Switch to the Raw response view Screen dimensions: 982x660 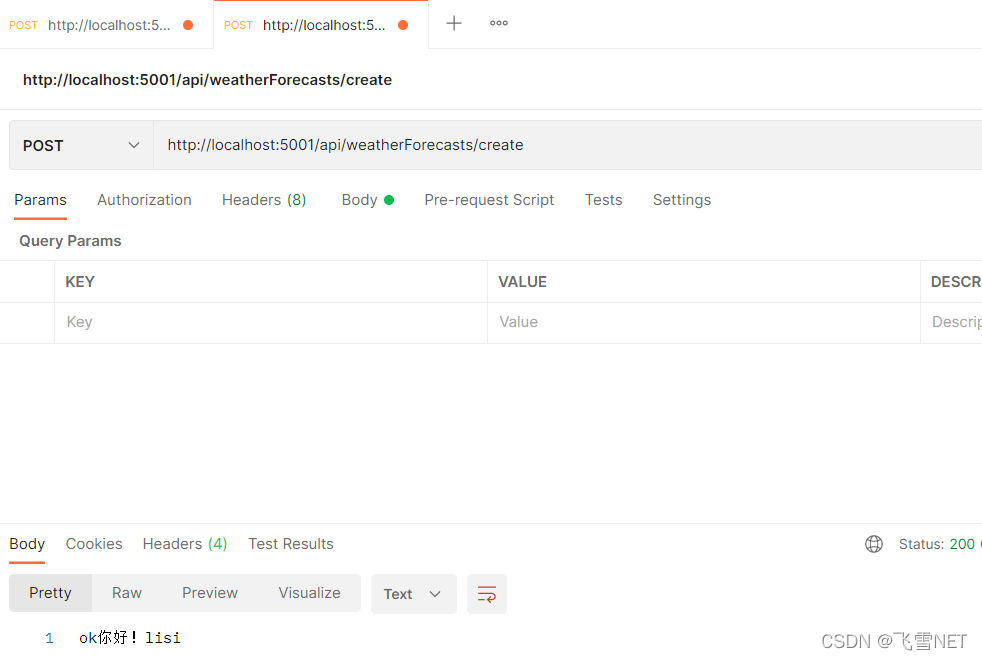click(x=126, y=593)
